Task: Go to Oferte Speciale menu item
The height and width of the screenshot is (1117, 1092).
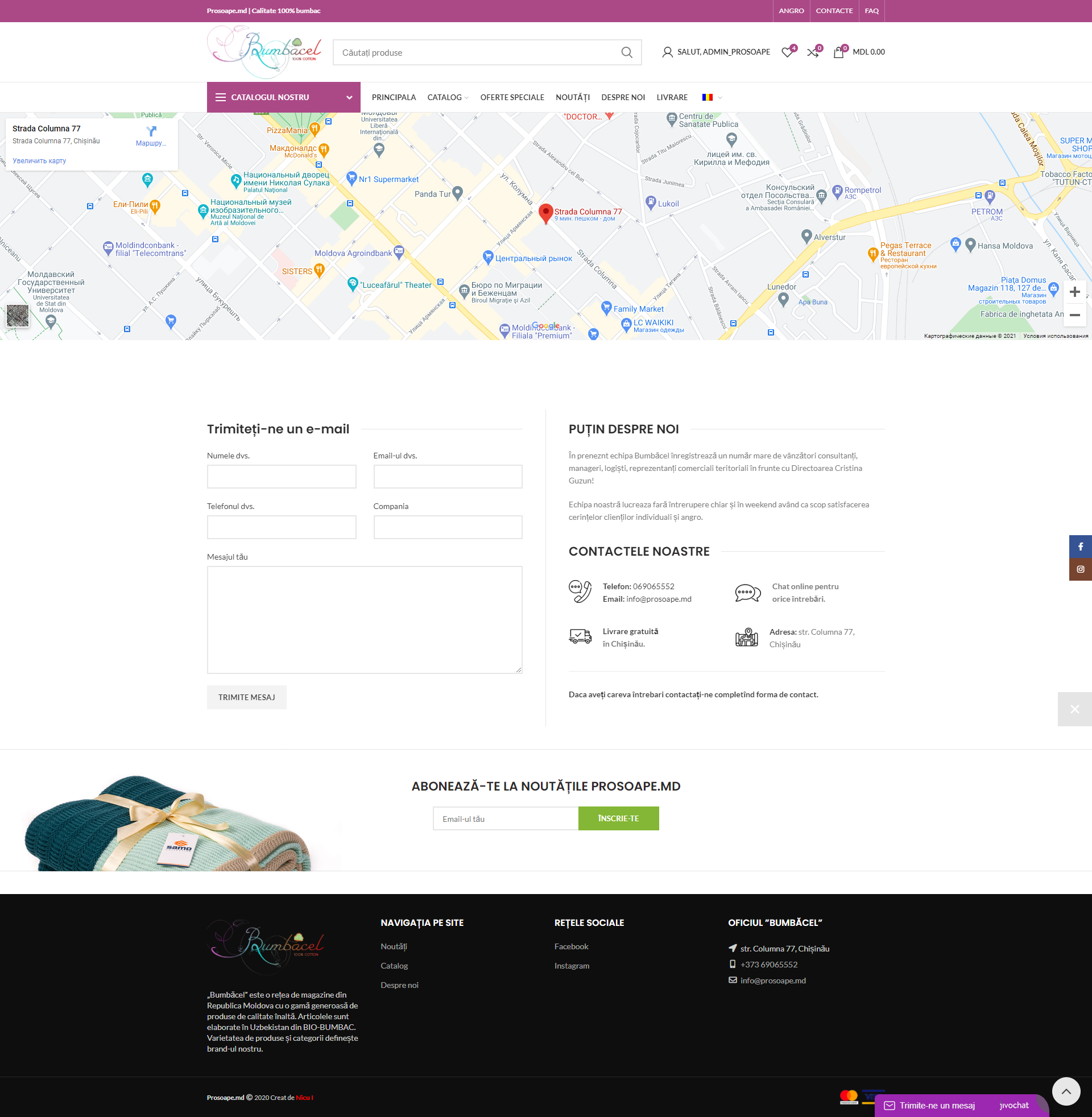Action: [511, 97]
